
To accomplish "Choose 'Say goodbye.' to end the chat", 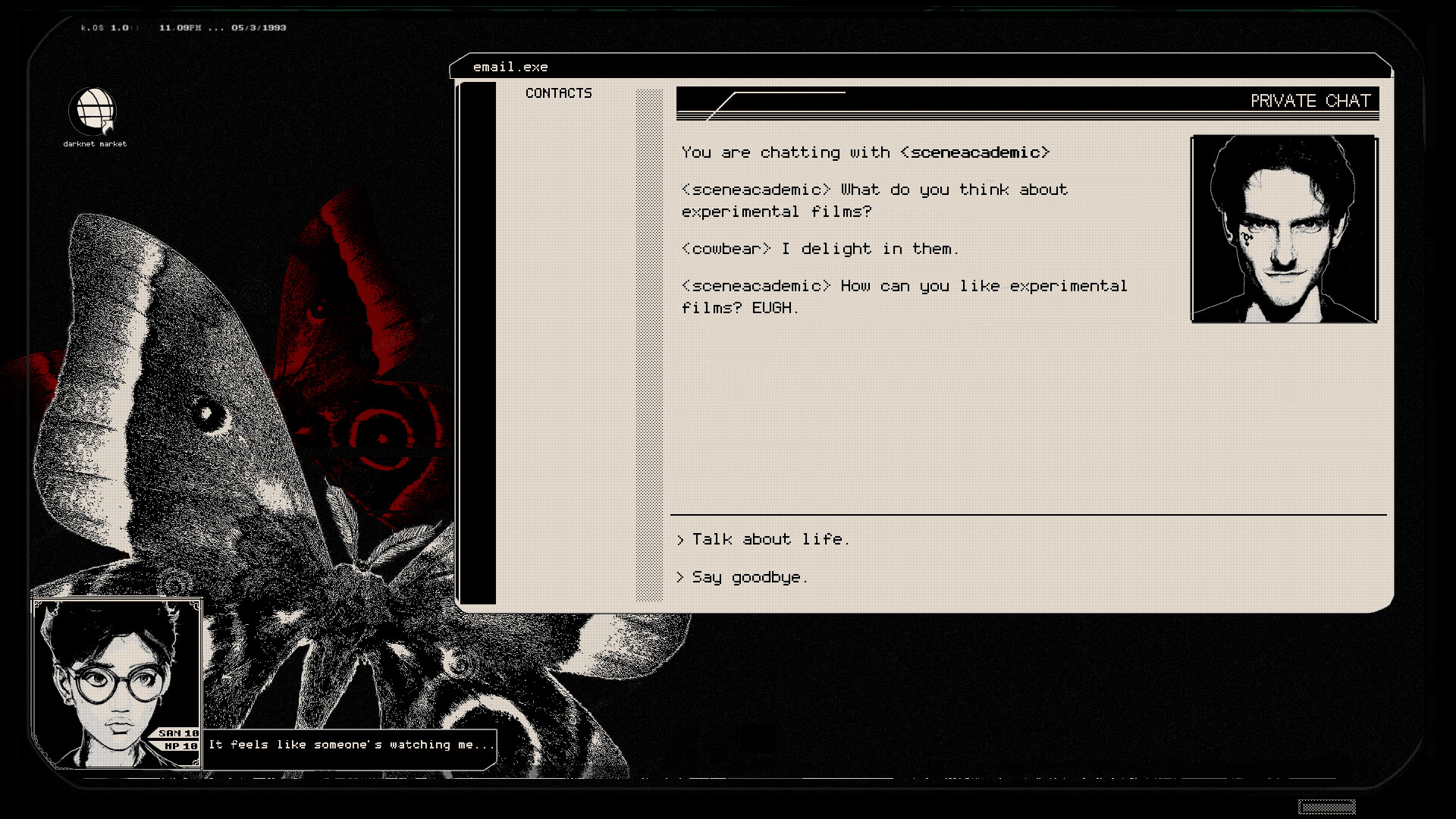I will tap(748, 577).
